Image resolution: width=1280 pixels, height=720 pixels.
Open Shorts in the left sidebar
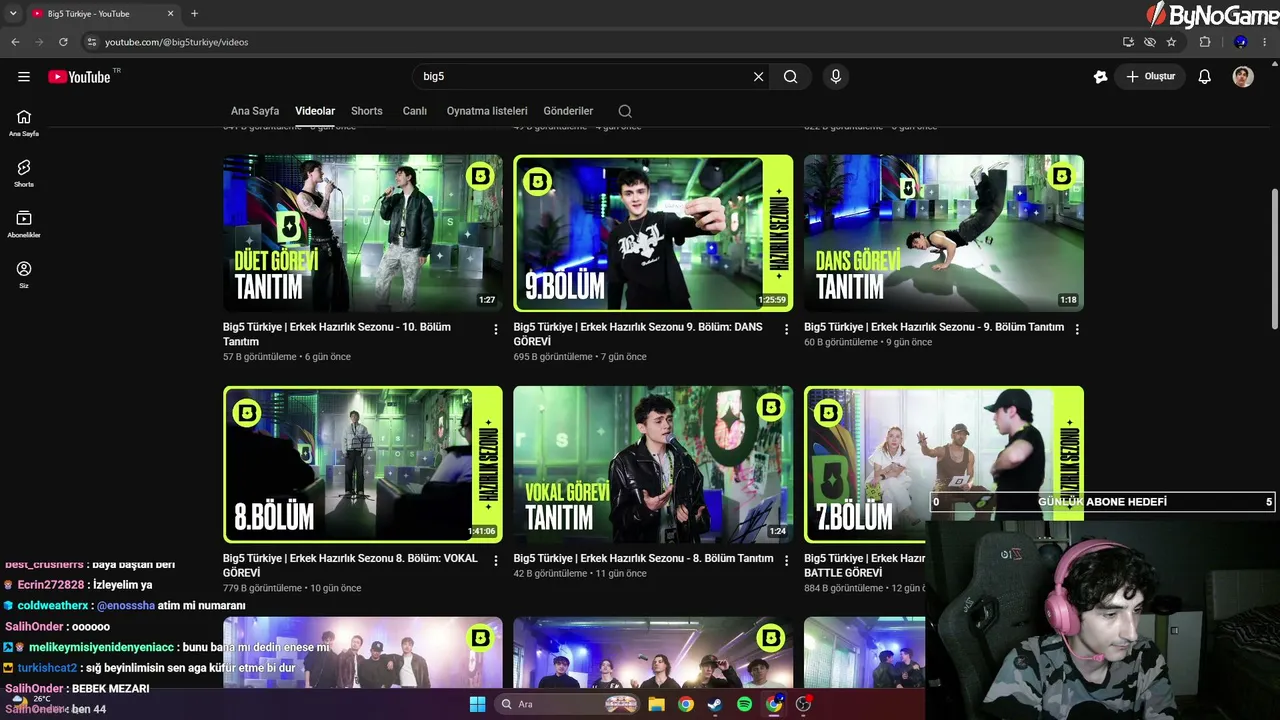tap(24, 174)
